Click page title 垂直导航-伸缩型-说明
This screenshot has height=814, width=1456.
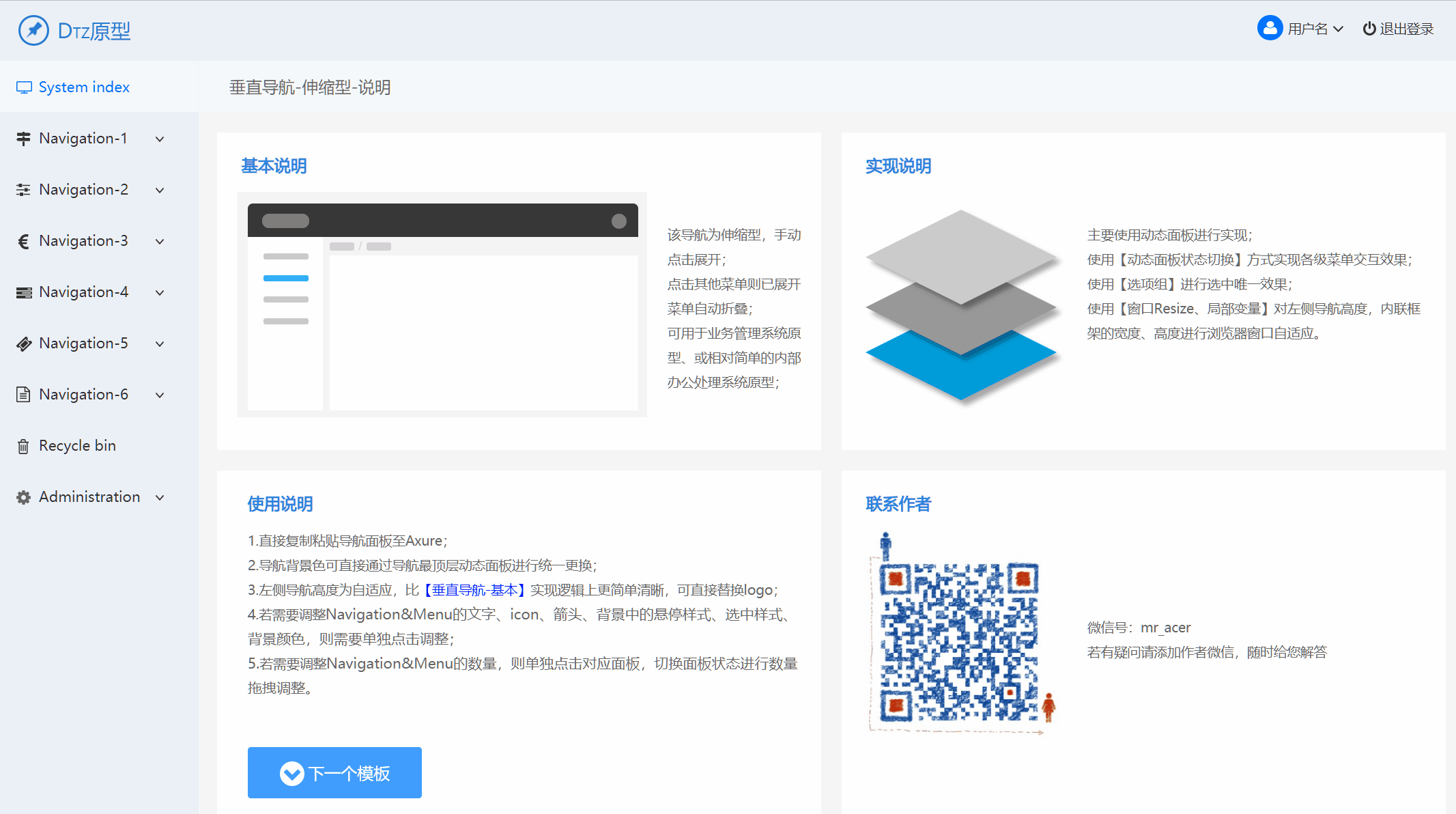coord(310,87)
